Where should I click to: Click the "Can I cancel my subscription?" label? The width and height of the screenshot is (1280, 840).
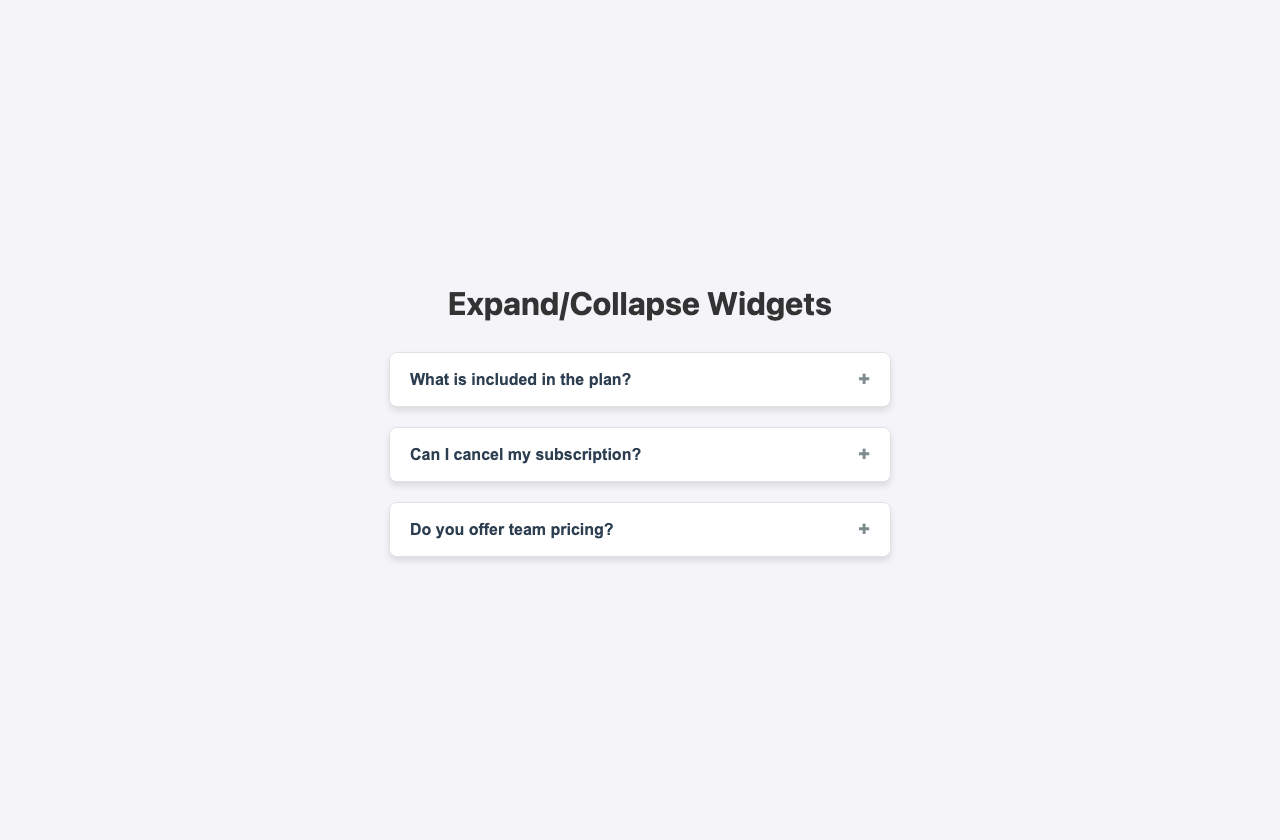525,454
